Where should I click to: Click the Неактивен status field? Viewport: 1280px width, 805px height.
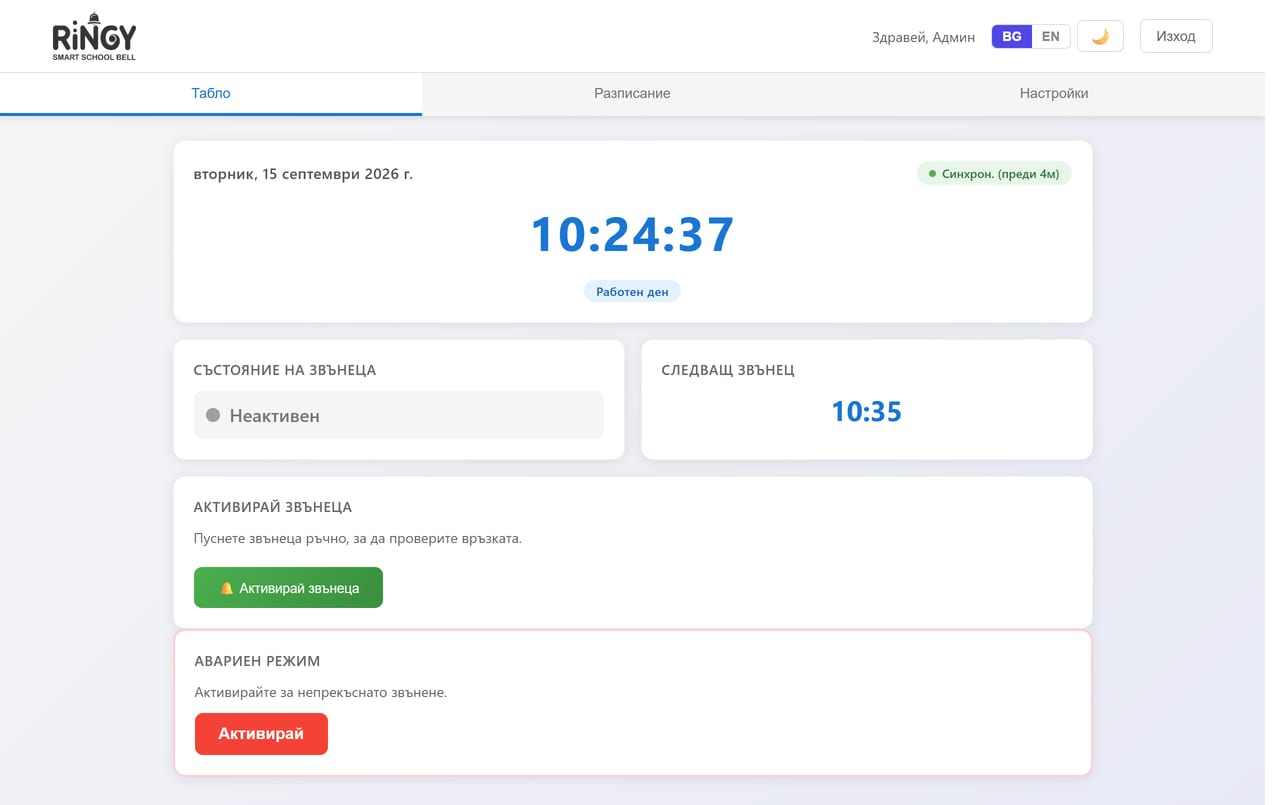tap(399, 415)
